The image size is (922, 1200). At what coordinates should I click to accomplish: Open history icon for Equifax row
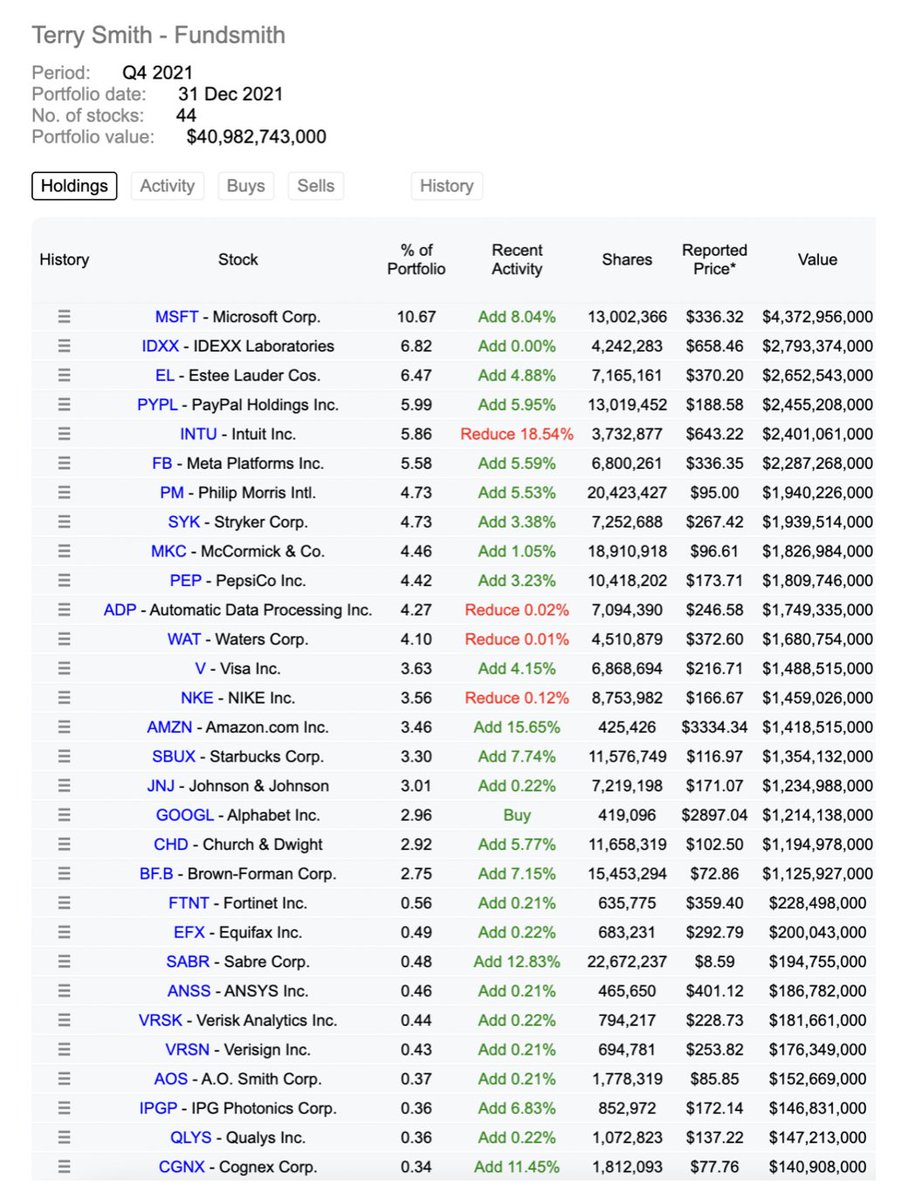click(64, 933)
